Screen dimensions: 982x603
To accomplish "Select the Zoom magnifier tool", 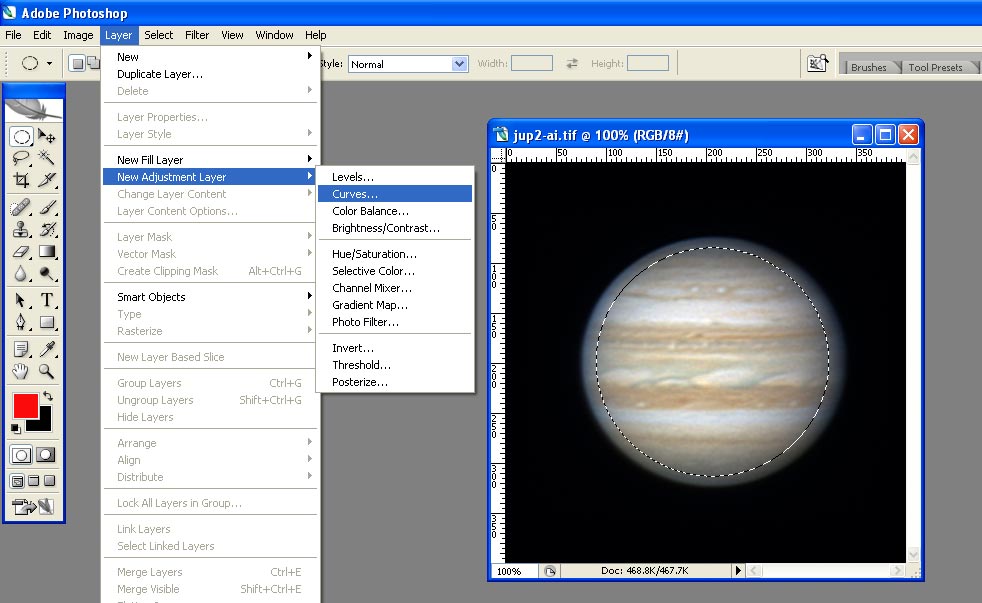I will coord(46,371).
